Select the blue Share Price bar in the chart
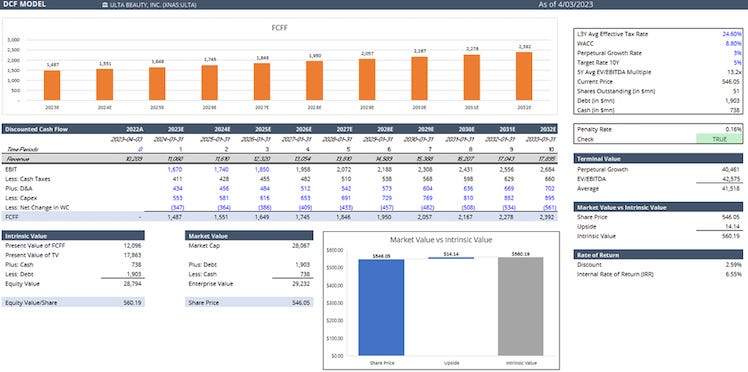 click(x=381, y=307)
